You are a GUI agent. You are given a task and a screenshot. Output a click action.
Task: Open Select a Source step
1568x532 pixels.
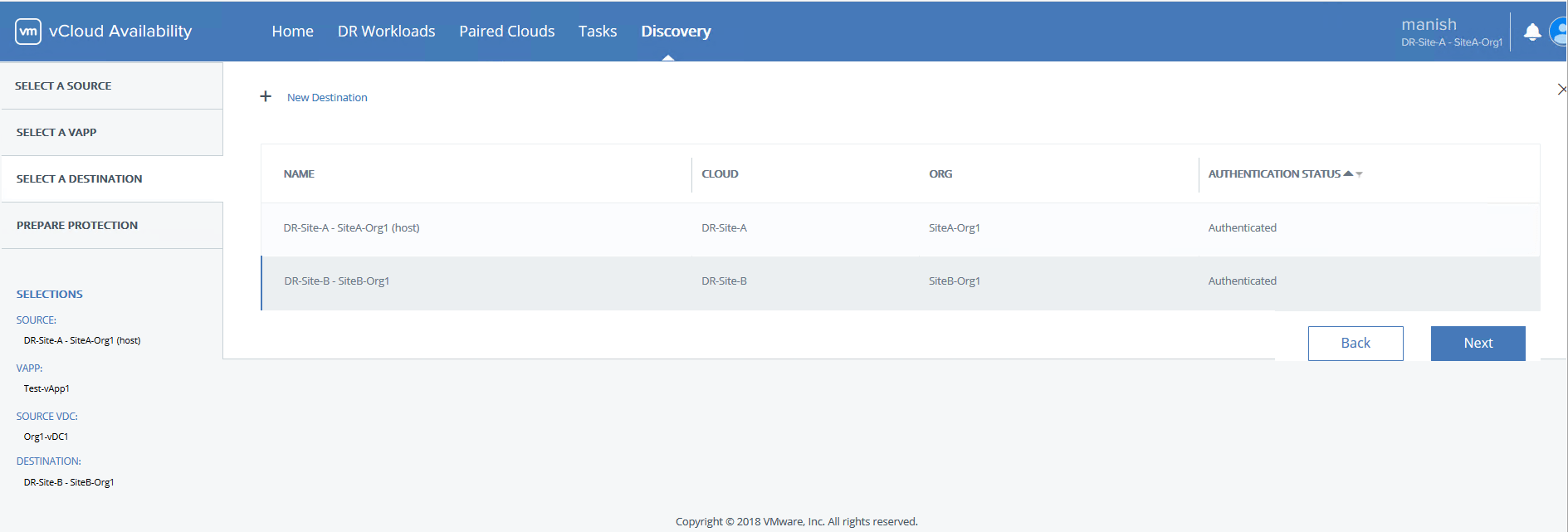[x=111, y=85]
